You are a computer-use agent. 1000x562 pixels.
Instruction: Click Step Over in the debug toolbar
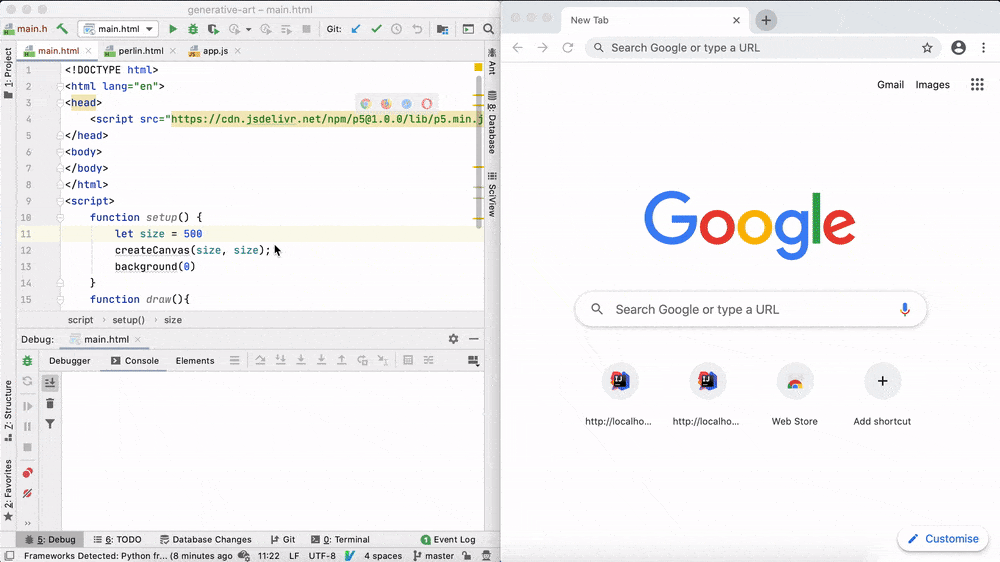(260, 360)
